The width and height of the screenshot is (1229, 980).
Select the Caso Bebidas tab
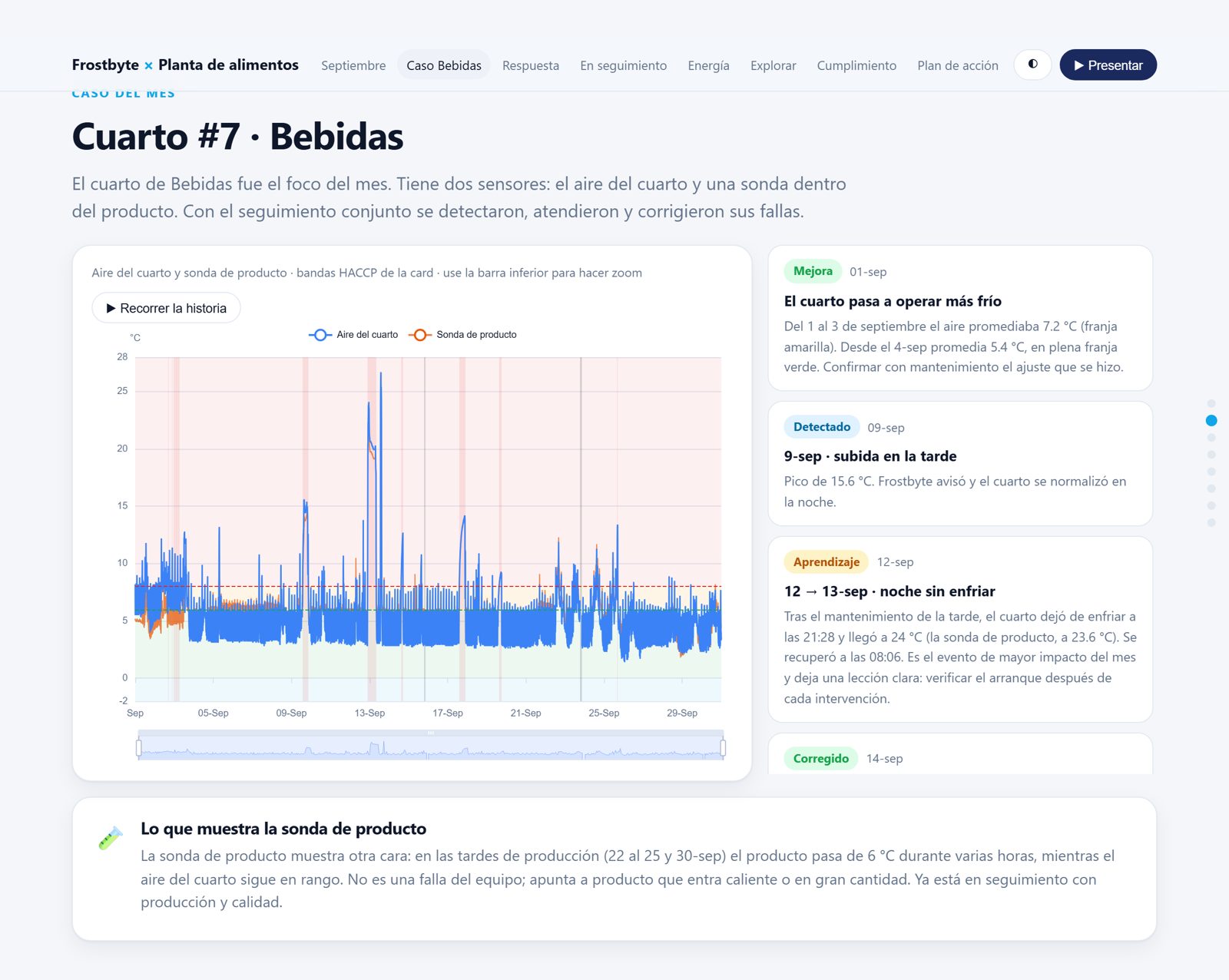pyautogui.click(x=444, y=65)
